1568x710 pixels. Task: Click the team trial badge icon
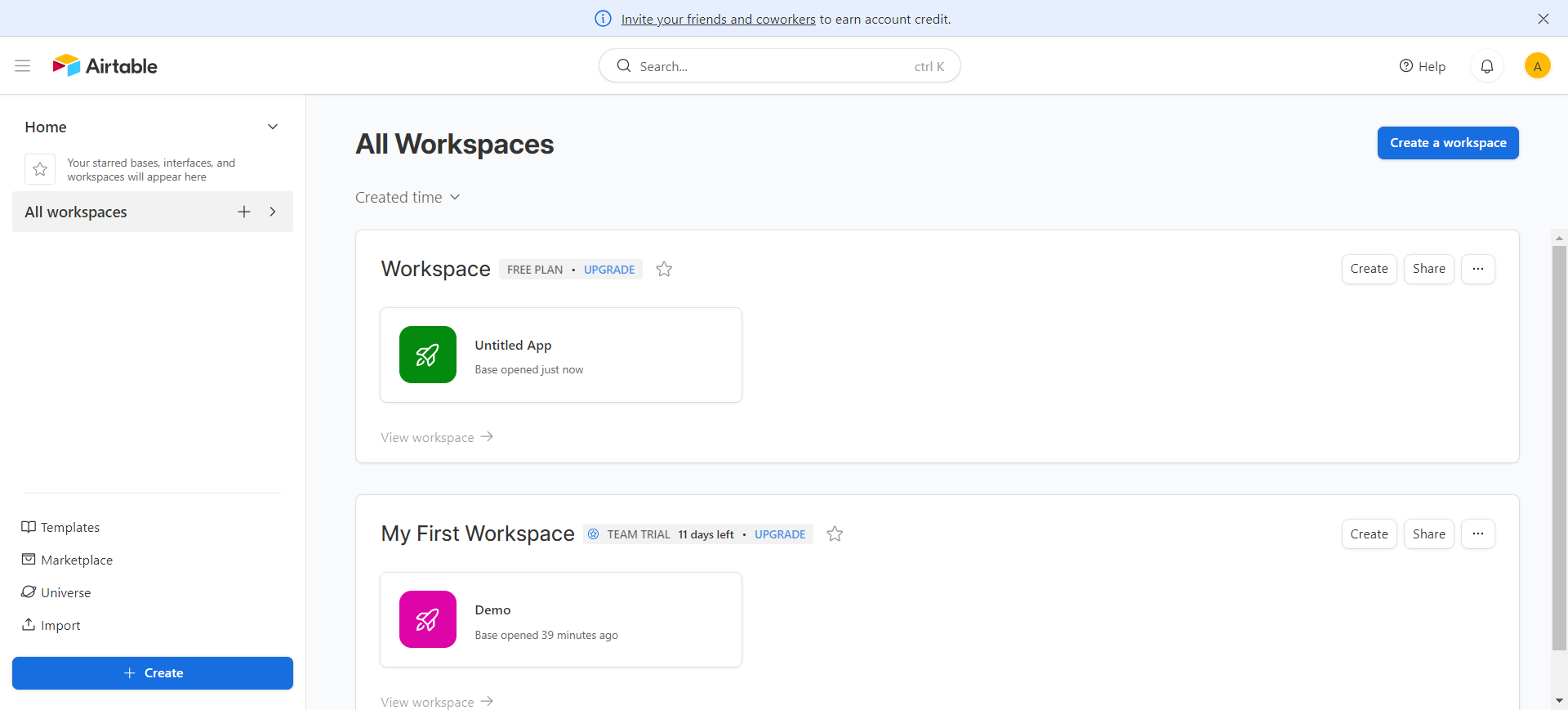[x=594, y=534]
